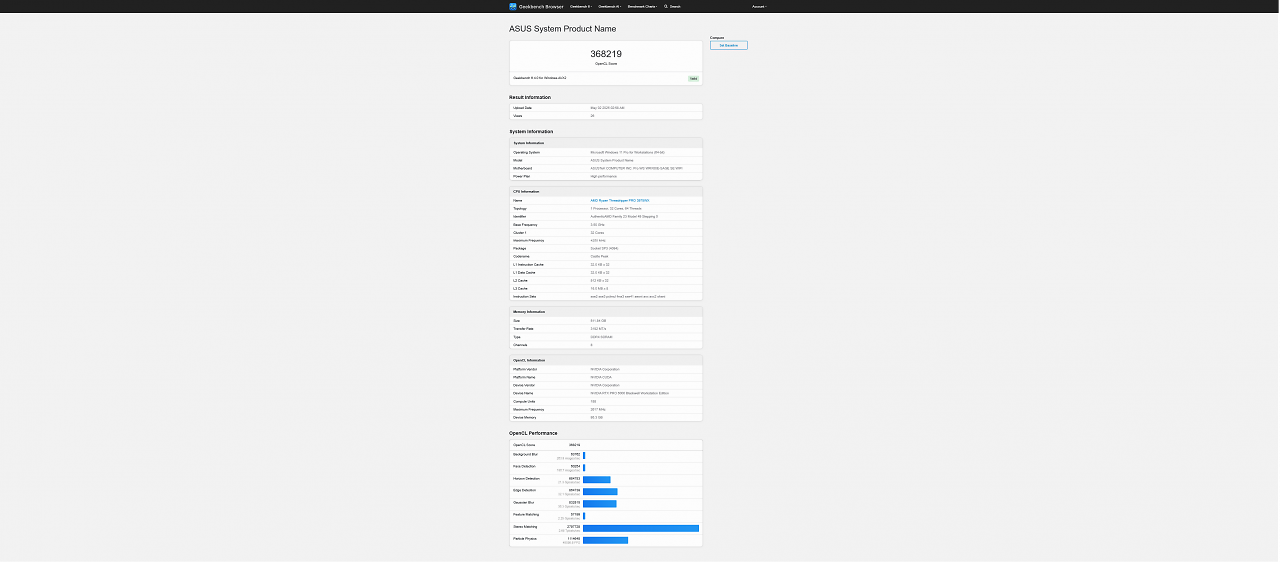Click the 368219 OpenCL score

606,54
